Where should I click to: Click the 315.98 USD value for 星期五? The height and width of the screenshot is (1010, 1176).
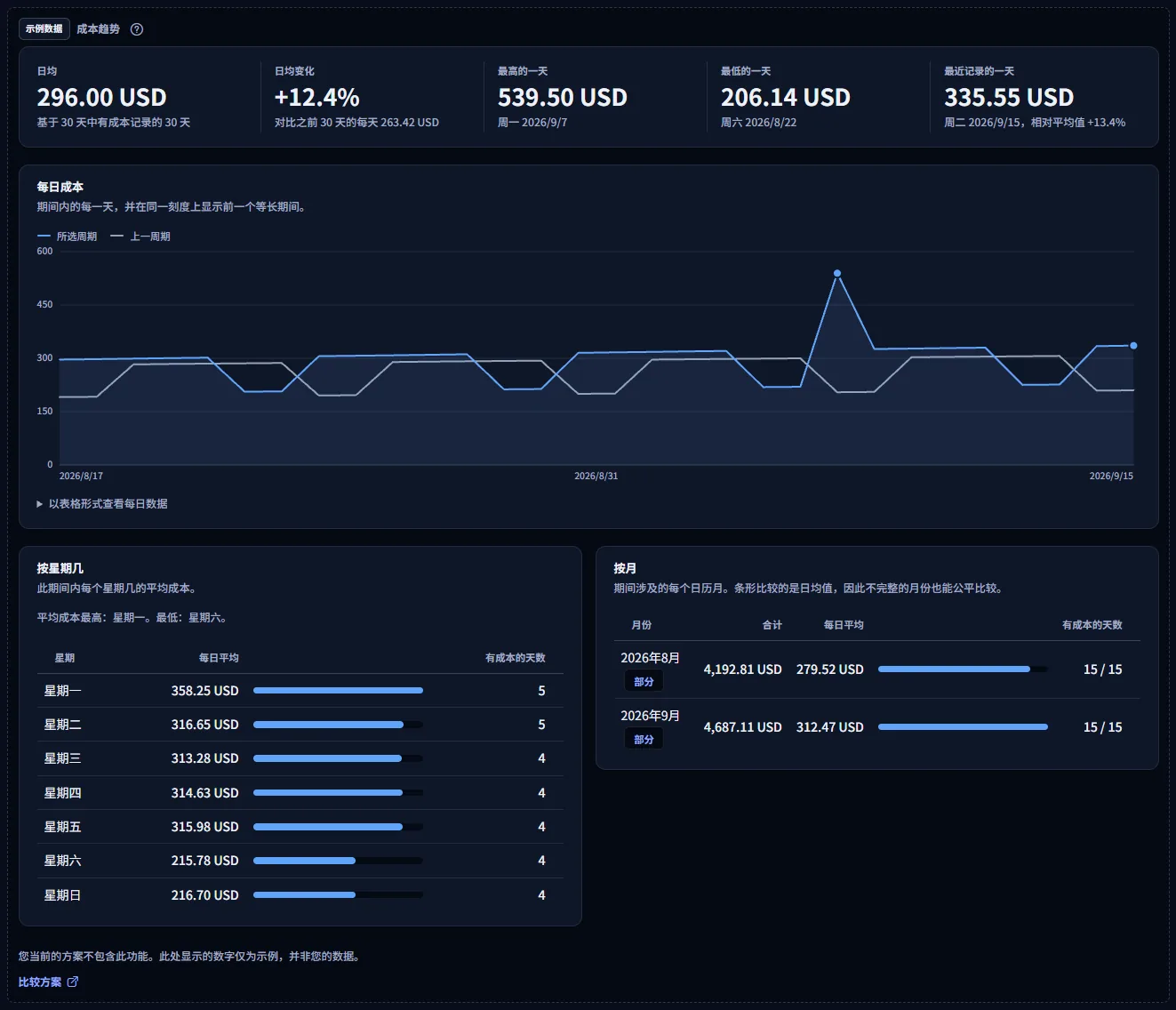(x=204, y=827)
